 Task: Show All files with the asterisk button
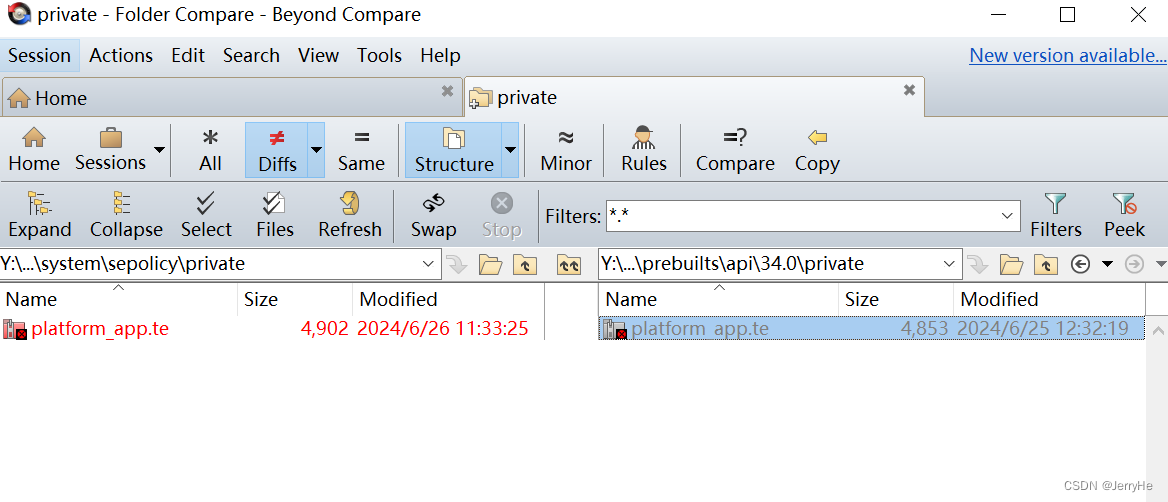coord(211,150)
